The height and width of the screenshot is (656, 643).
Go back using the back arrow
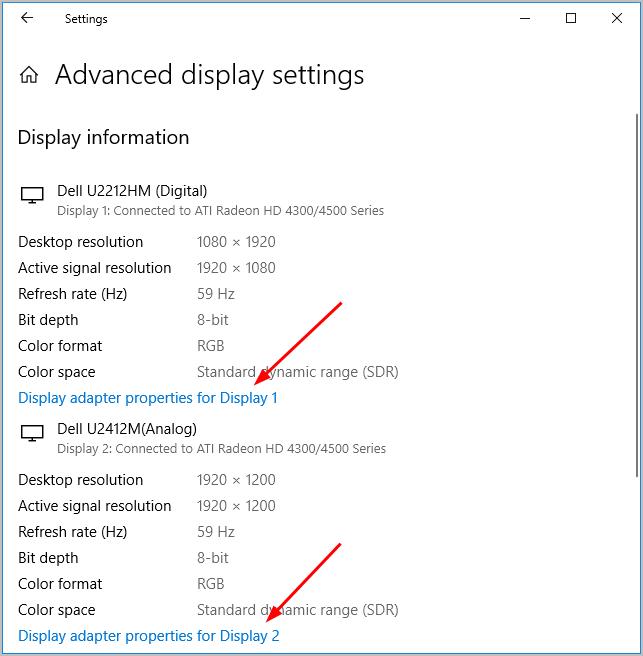point(27,18)
